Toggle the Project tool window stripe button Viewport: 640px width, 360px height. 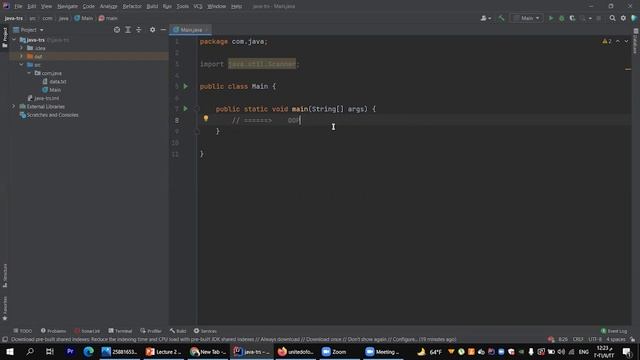click(x=5, y=38)
